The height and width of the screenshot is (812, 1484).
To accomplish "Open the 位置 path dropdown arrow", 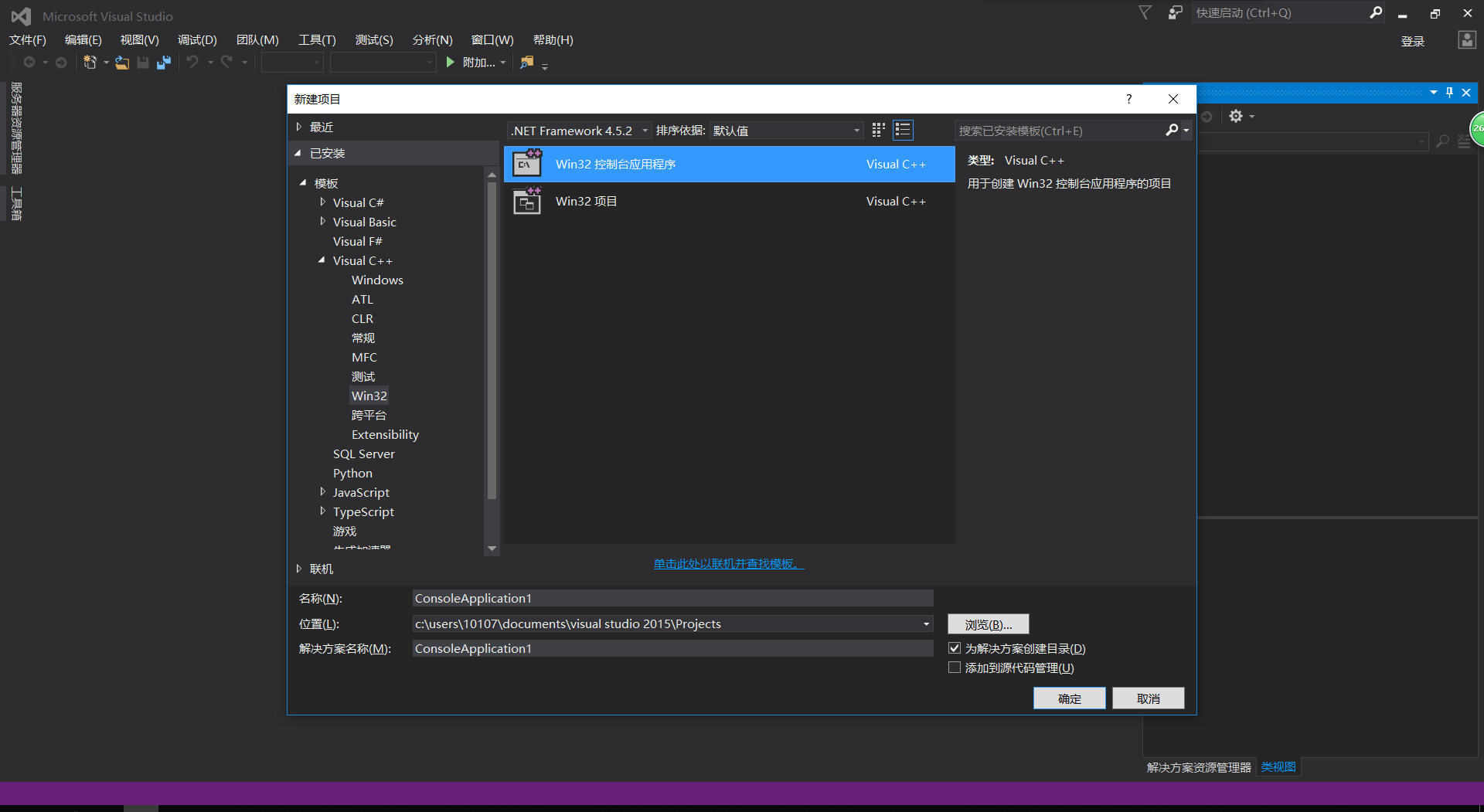I will pos(926,624).
